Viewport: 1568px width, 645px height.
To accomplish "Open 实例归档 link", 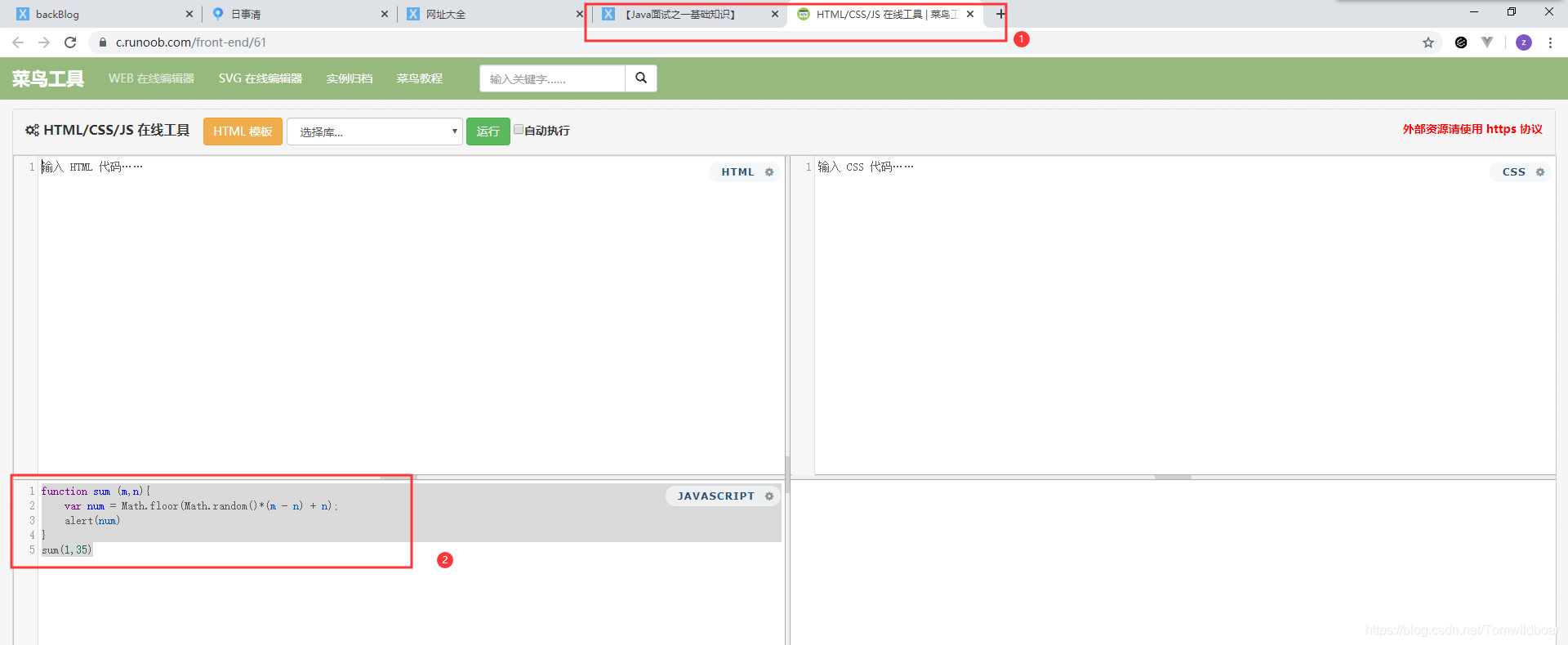I will 350,78.
